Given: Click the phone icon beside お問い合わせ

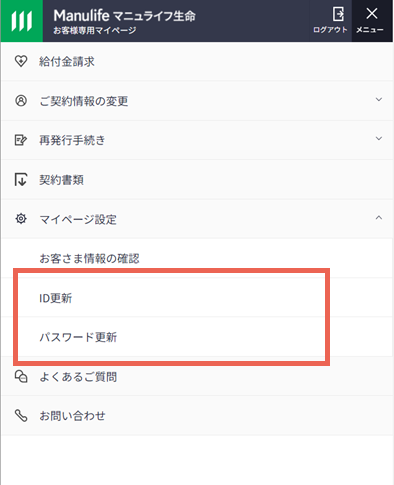Looking at the screenshot, I should tap(21, 416).
